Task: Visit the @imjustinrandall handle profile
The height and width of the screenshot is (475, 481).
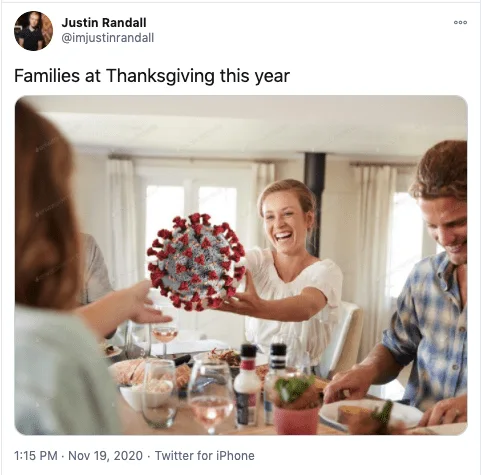Action: [x=108, y=38]
